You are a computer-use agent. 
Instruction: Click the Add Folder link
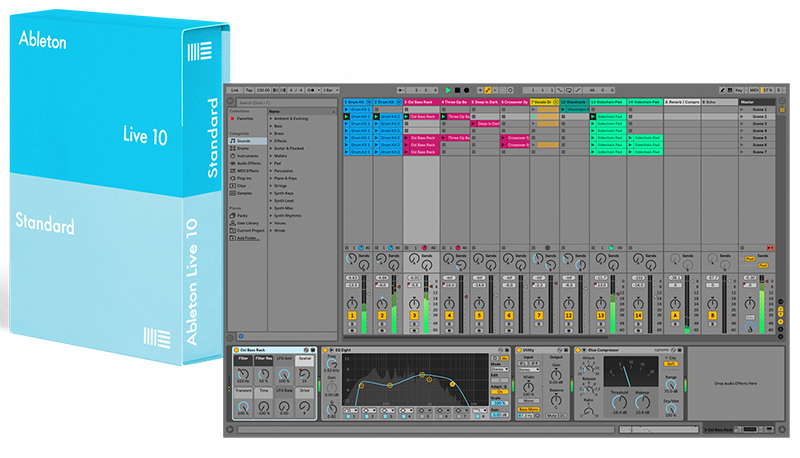tap(248, 238)
